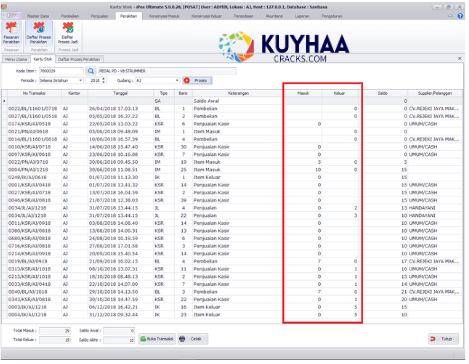
Task: Click the printer Cetak button
Action: click(x=193, y=339)
